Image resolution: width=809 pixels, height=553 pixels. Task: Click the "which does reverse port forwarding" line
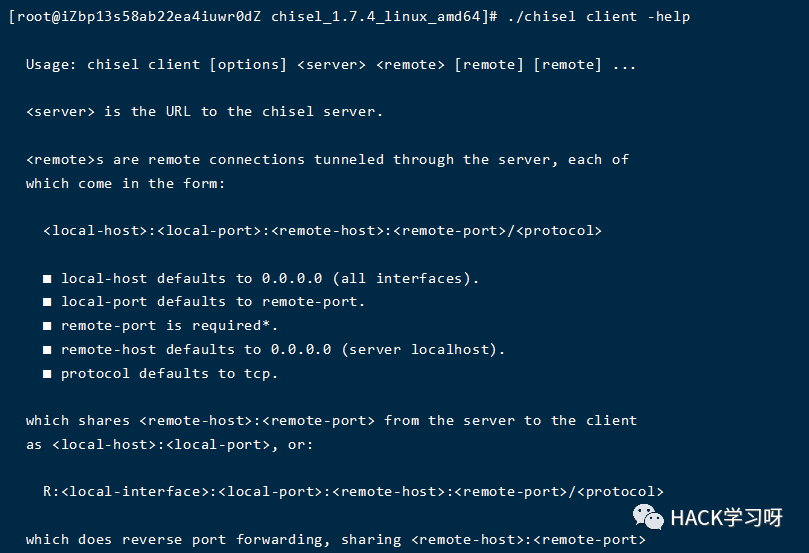point(335,540)
